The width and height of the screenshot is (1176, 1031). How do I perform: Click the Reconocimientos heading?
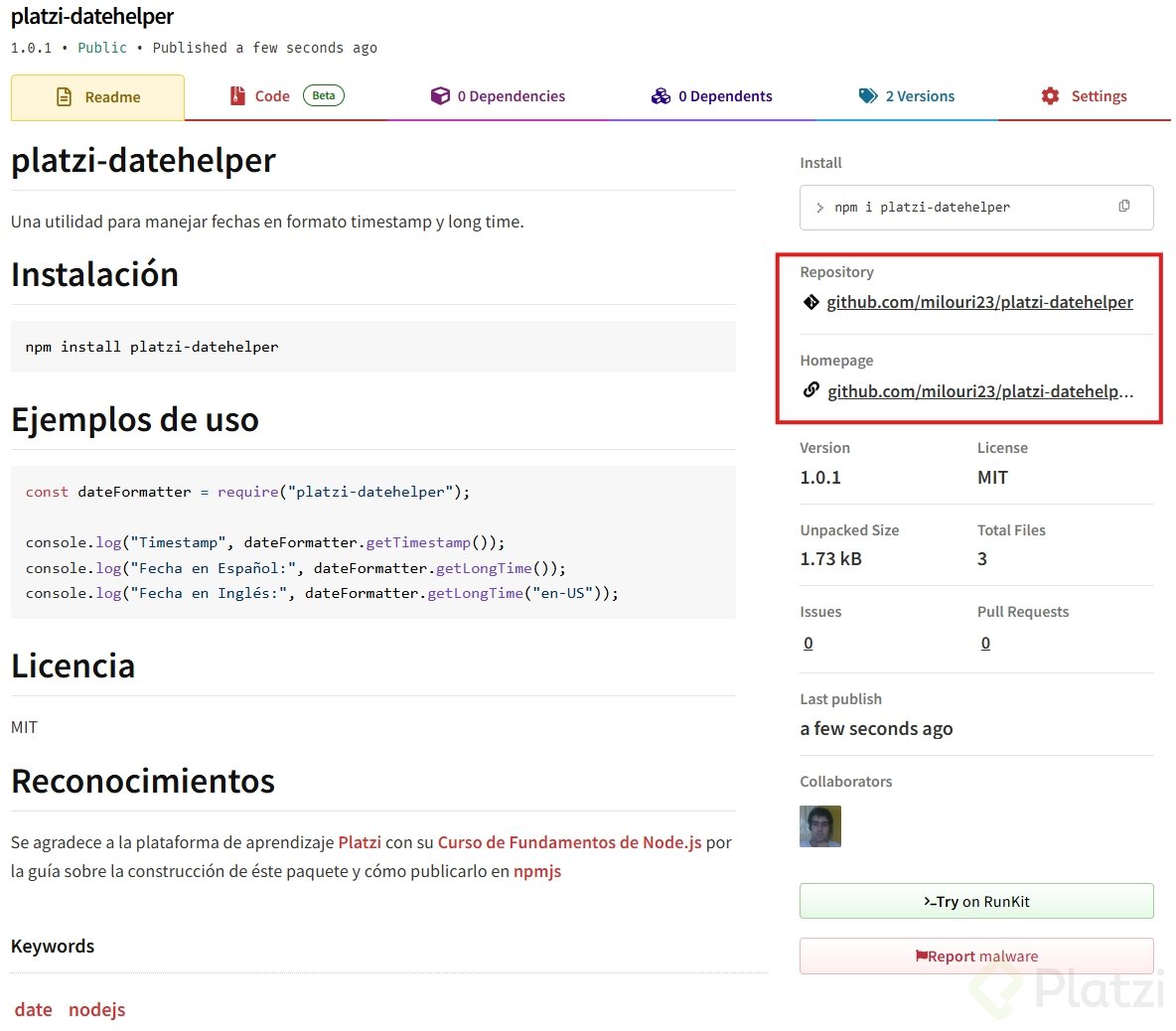tap(142, 782)
